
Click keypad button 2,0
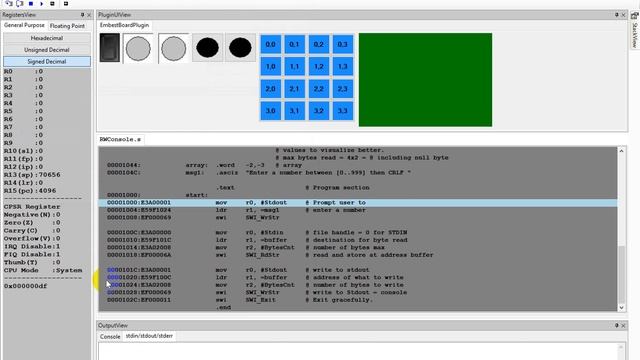pos(270,89)
